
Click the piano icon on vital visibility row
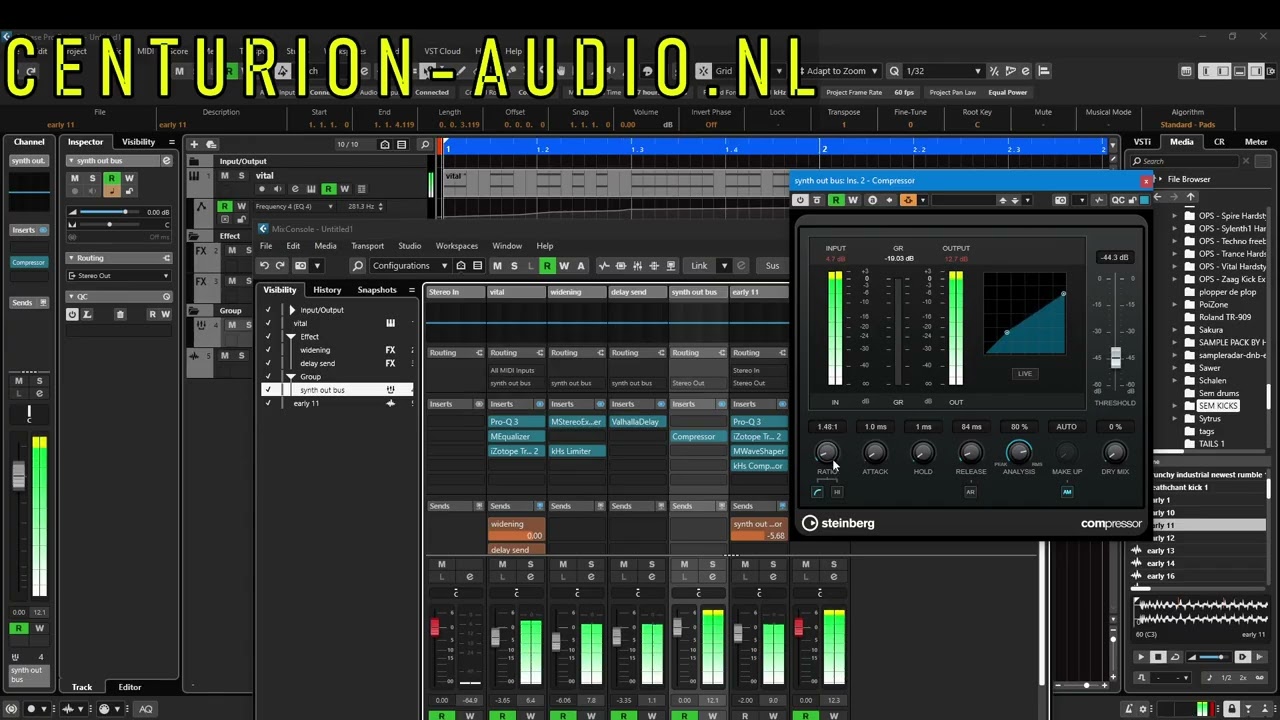[390, 323]
